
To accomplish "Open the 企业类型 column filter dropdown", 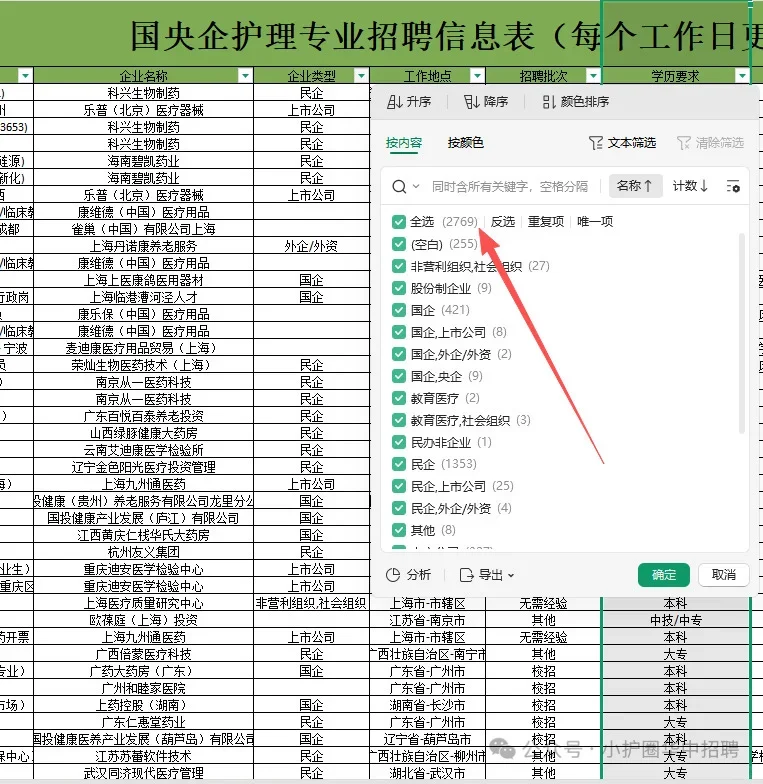I will [360, 76].
